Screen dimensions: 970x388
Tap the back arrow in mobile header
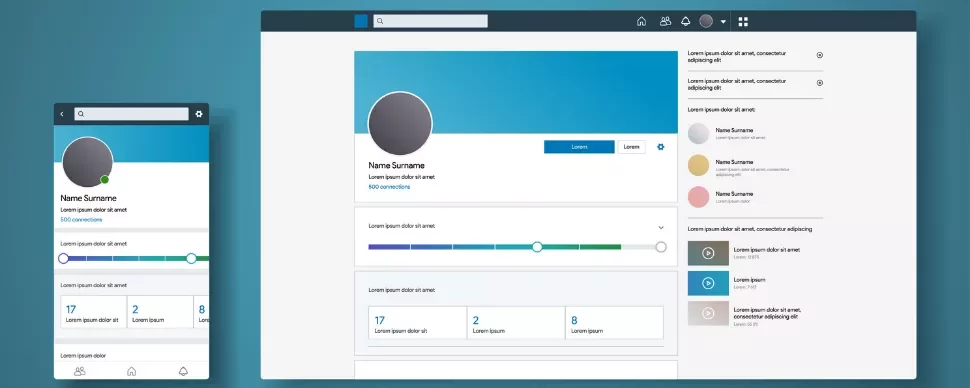tap(62, 114)
